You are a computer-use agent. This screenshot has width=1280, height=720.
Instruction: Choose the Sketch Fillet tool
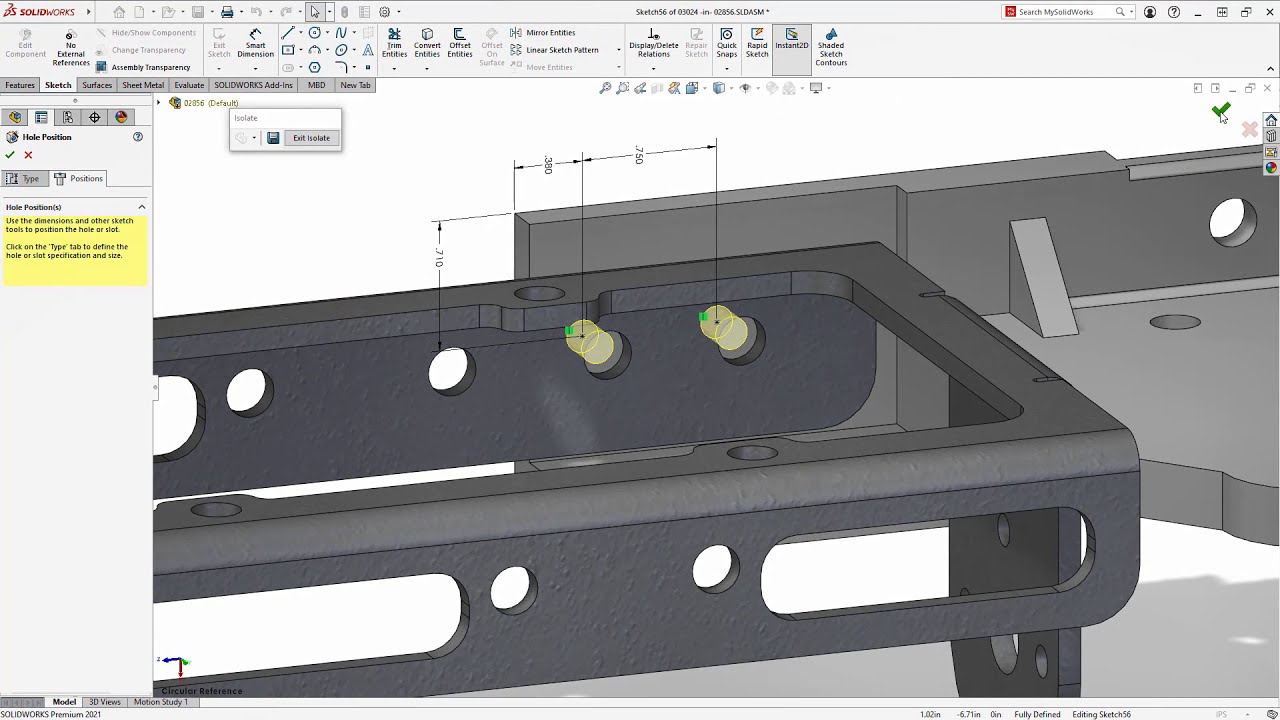pyautogui.click(x=341, y=67)
